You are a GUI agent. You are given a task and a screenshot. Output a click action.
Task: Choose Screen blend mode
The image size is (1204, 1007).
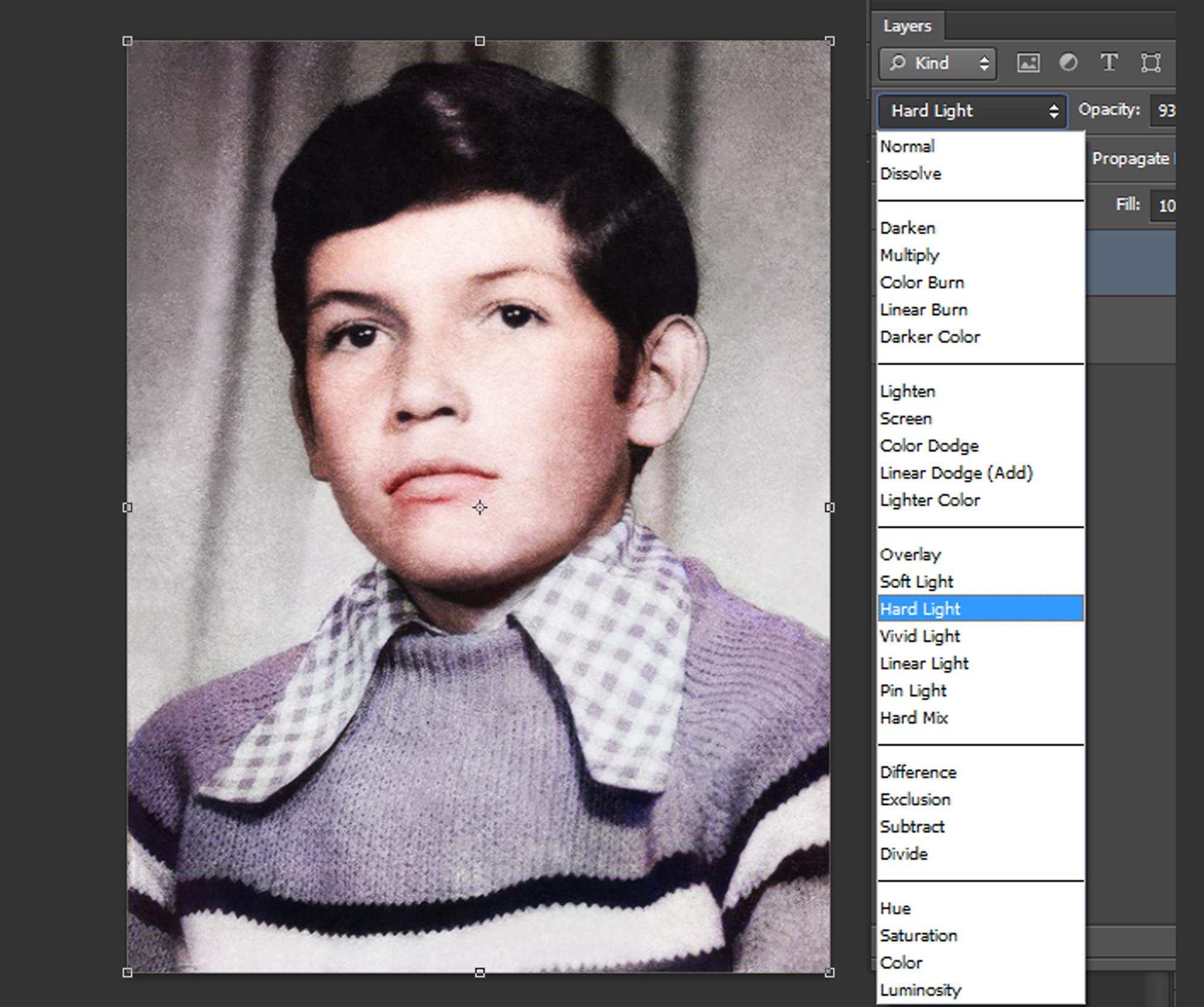pyautogui.click(x=981, y=419)
